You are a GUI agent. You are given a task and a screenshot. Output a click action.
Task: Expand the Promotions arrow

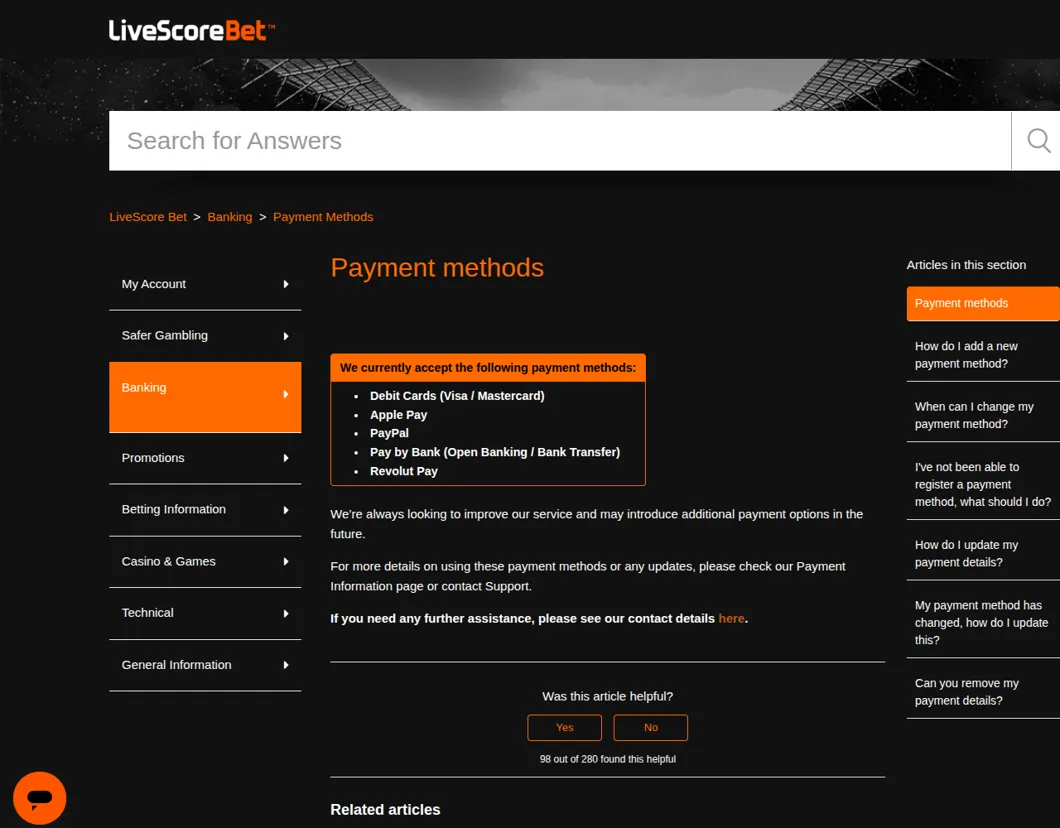[x=286, y=458]
